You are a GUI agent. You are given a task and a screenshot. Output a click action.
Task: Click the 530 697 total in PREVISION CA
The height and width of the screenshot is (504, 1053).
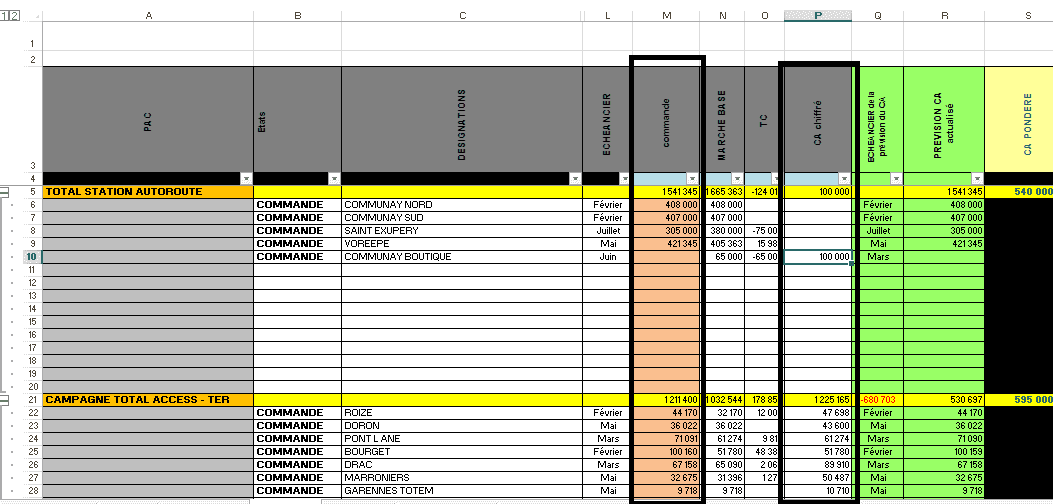point(944,400)
